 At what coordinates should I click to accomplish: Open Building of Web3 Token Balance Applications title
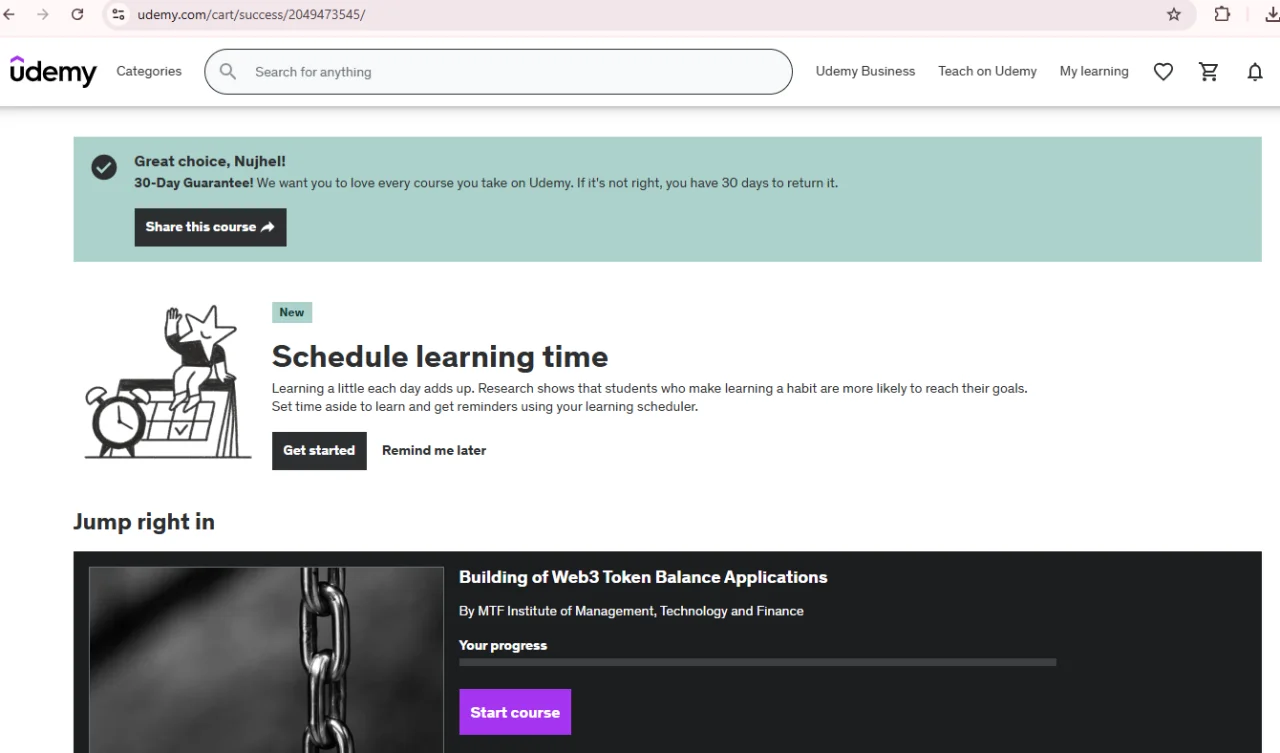coord(643,577)
